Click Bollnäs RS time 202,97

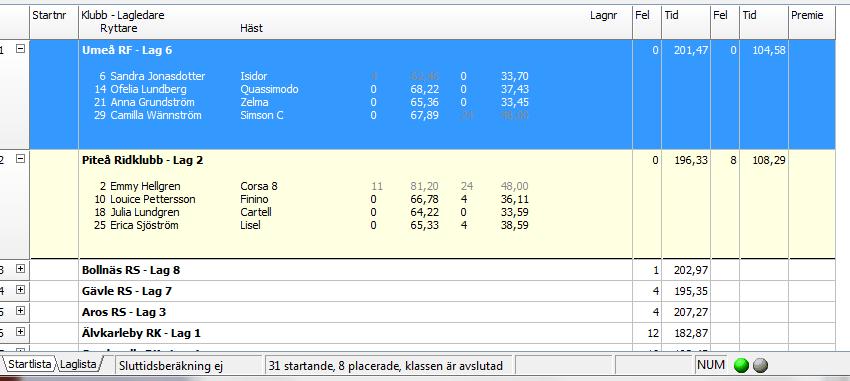pyautogui.click(x=691, y=270)
